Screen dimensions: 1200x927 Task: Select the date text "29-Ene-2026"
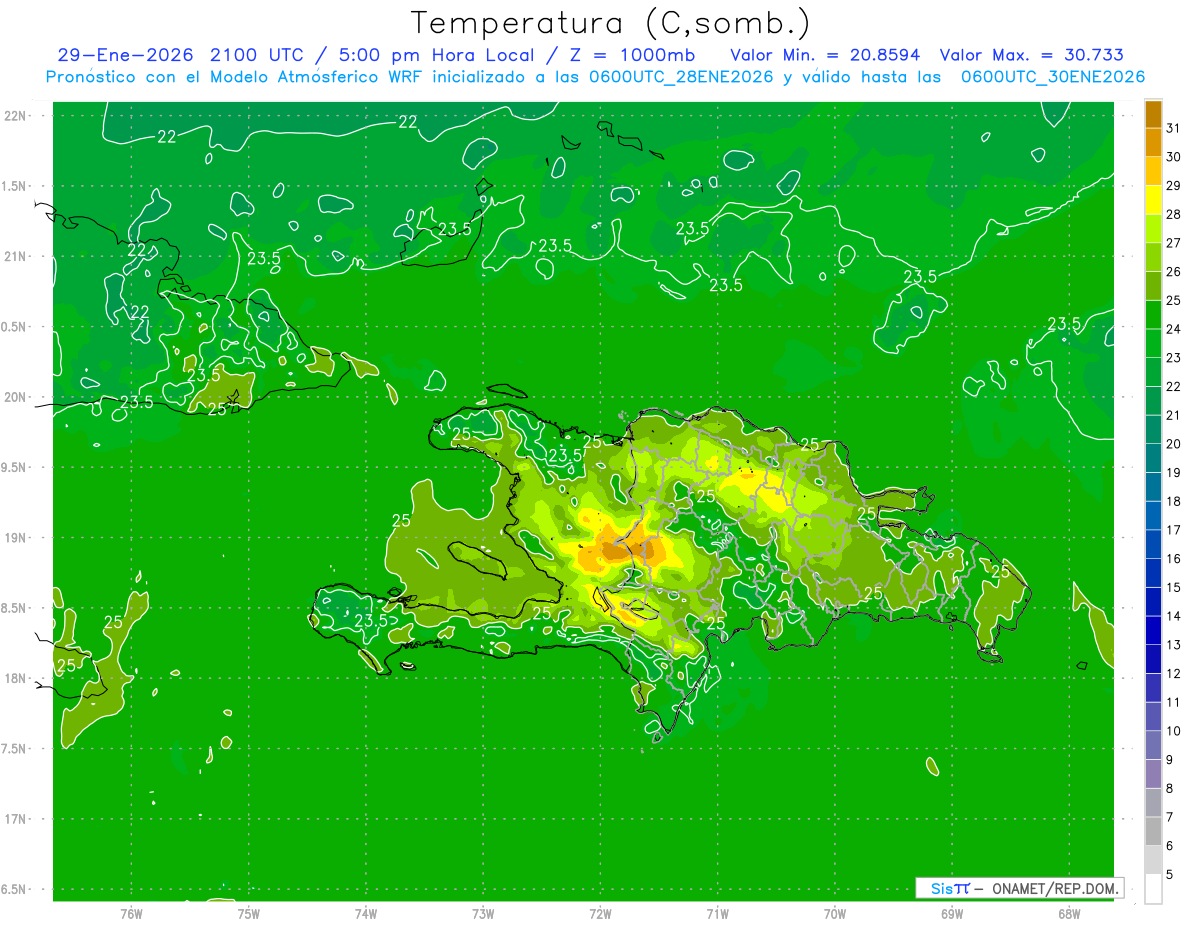coord(125,55)
